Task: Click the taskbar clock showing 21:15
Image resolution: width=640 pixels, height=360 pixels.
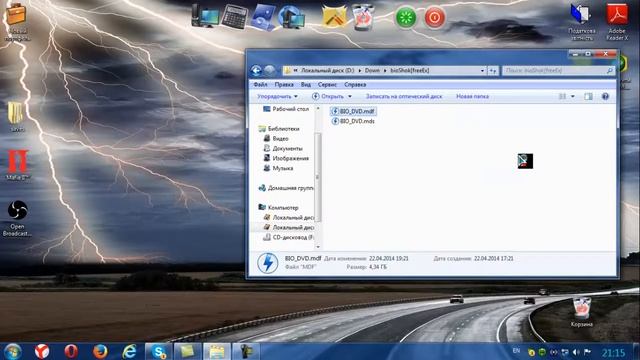Action: click(x=613, y=352)
